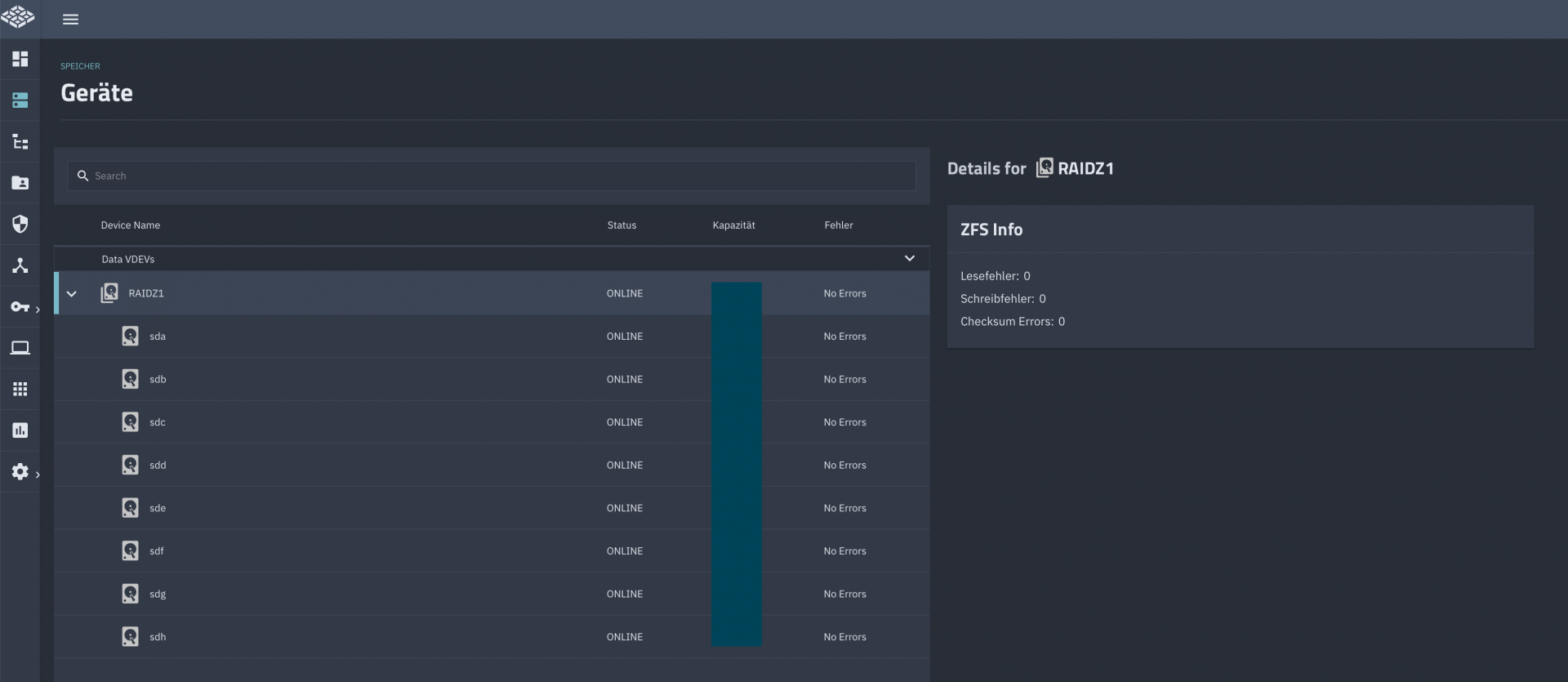Viewport: 1568px width, 682px height.
Task: Click the disk icon next to sdb
Action: tap(130, 379)
